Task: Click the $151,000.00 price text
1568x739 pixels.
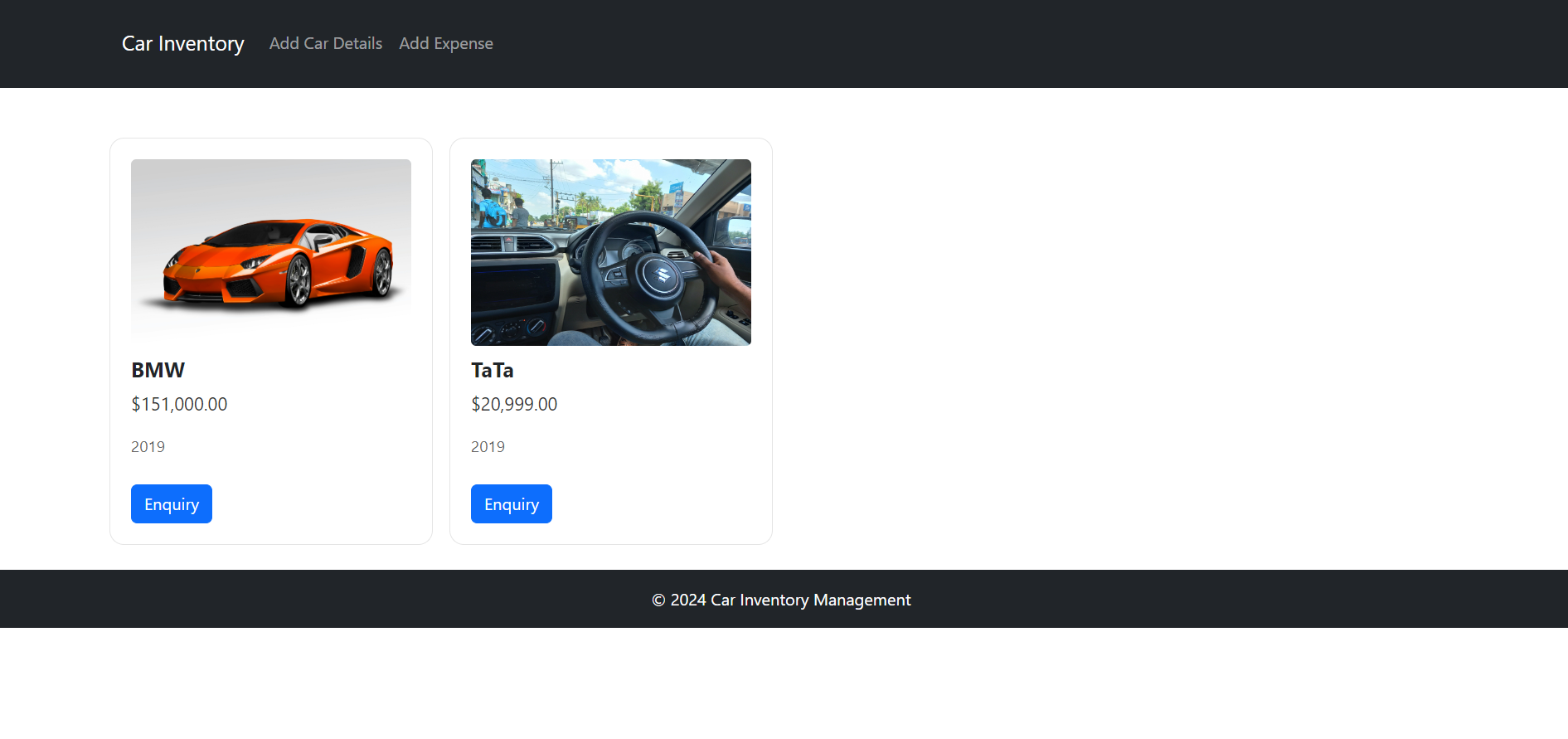Action: pos(179,404)
